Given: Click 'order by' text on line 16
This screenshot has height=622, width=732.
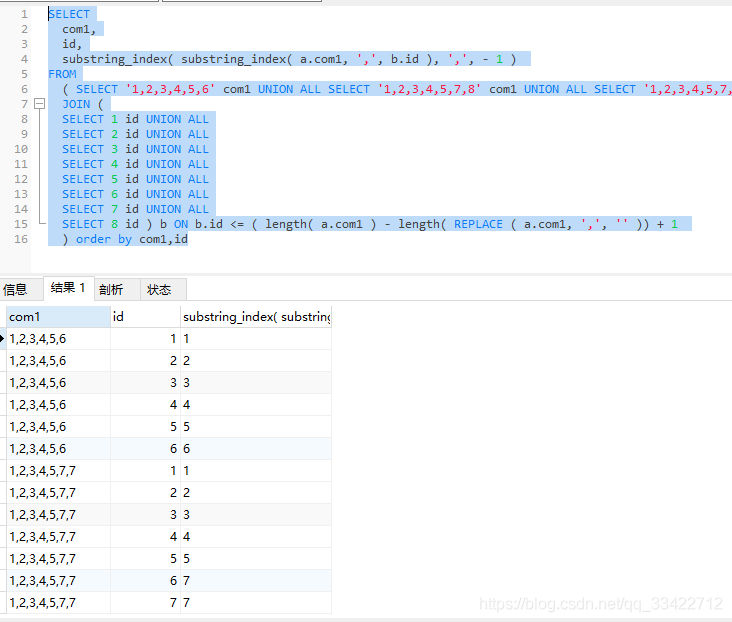Looking at the screenshot, I should (x=104, y=239).
